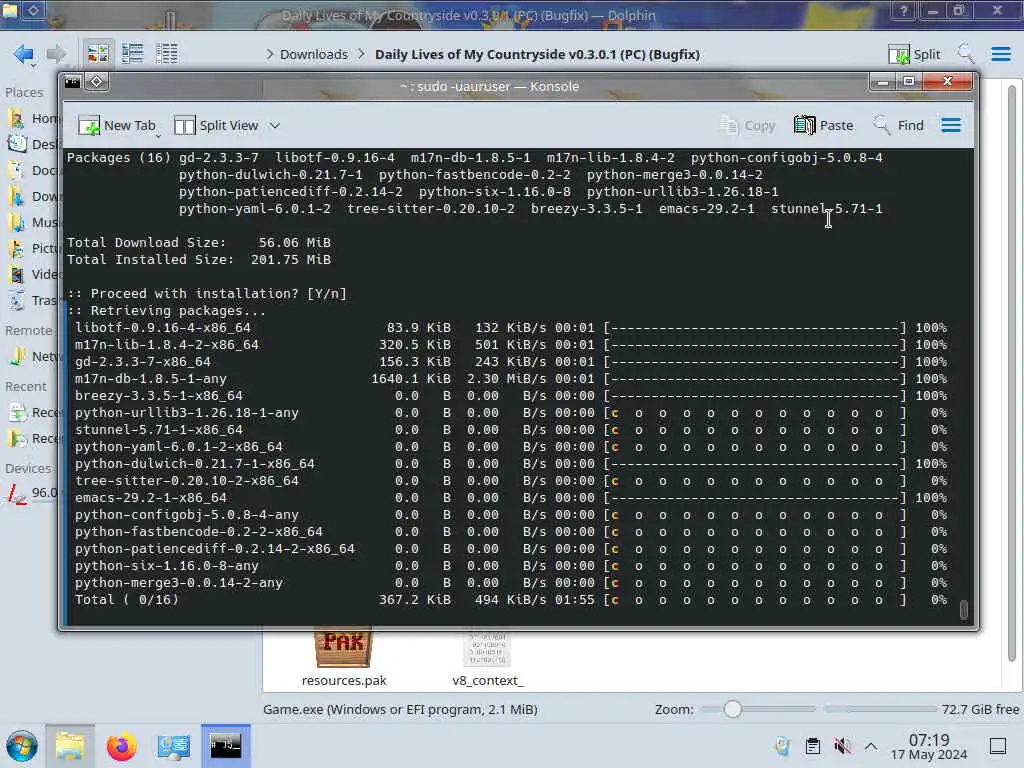Open the Konsole hamburger menu

click(x=951, y=125)
